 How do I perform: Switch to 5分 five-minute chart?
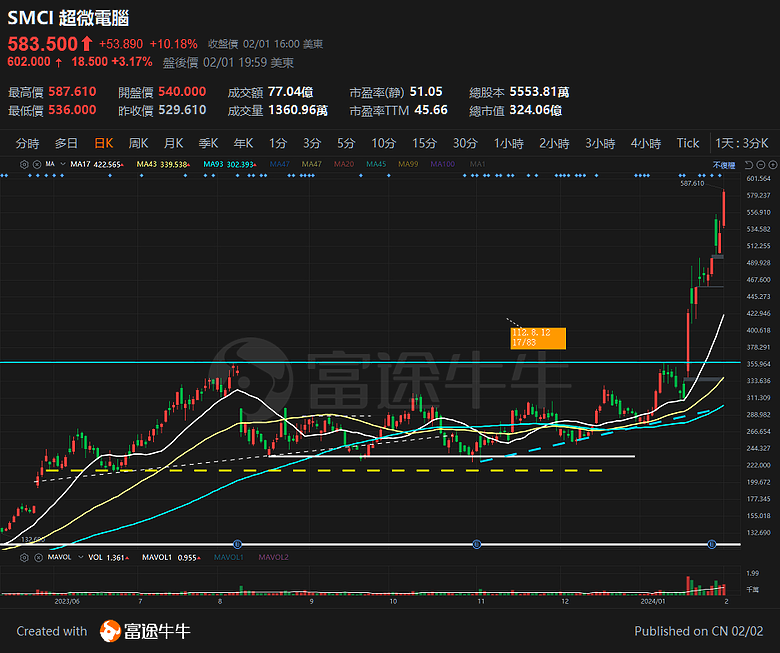pyautogui.click(x=346, y=144)
